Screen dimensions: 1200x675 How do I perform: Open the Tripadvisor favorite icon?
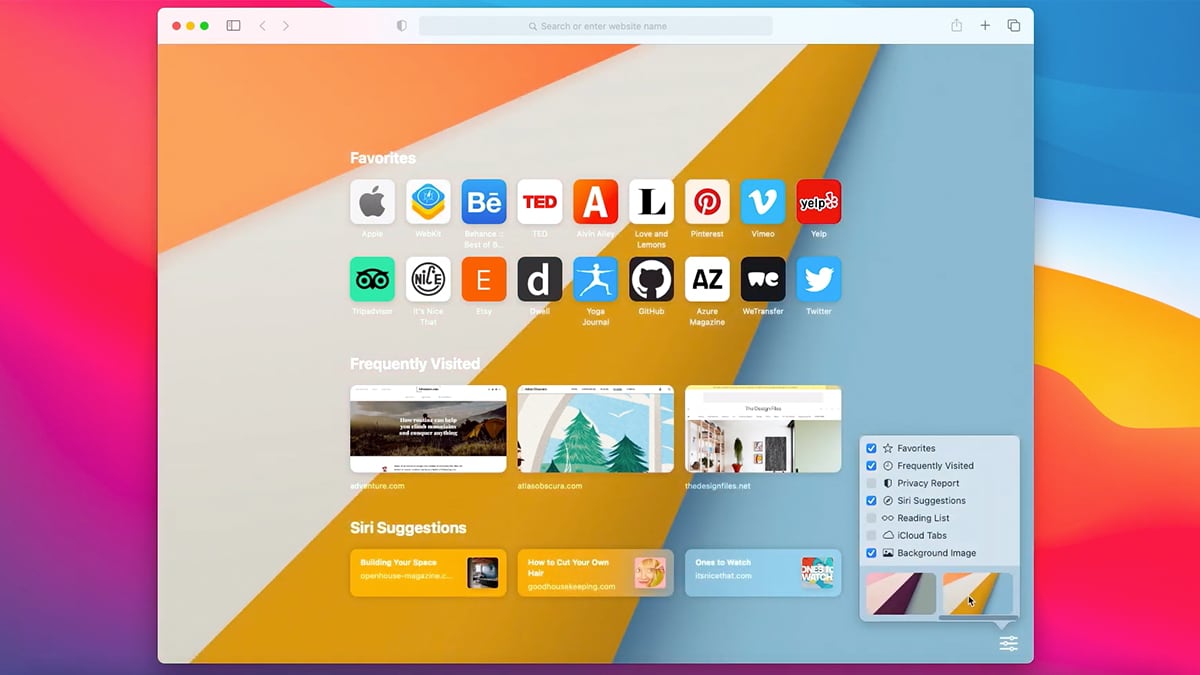[372, 279]
